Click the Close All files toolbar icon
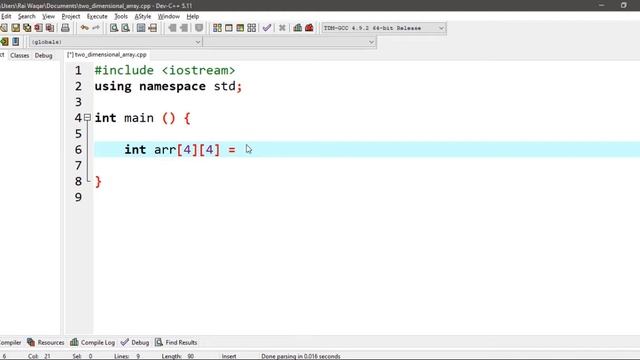 (50, 28)
